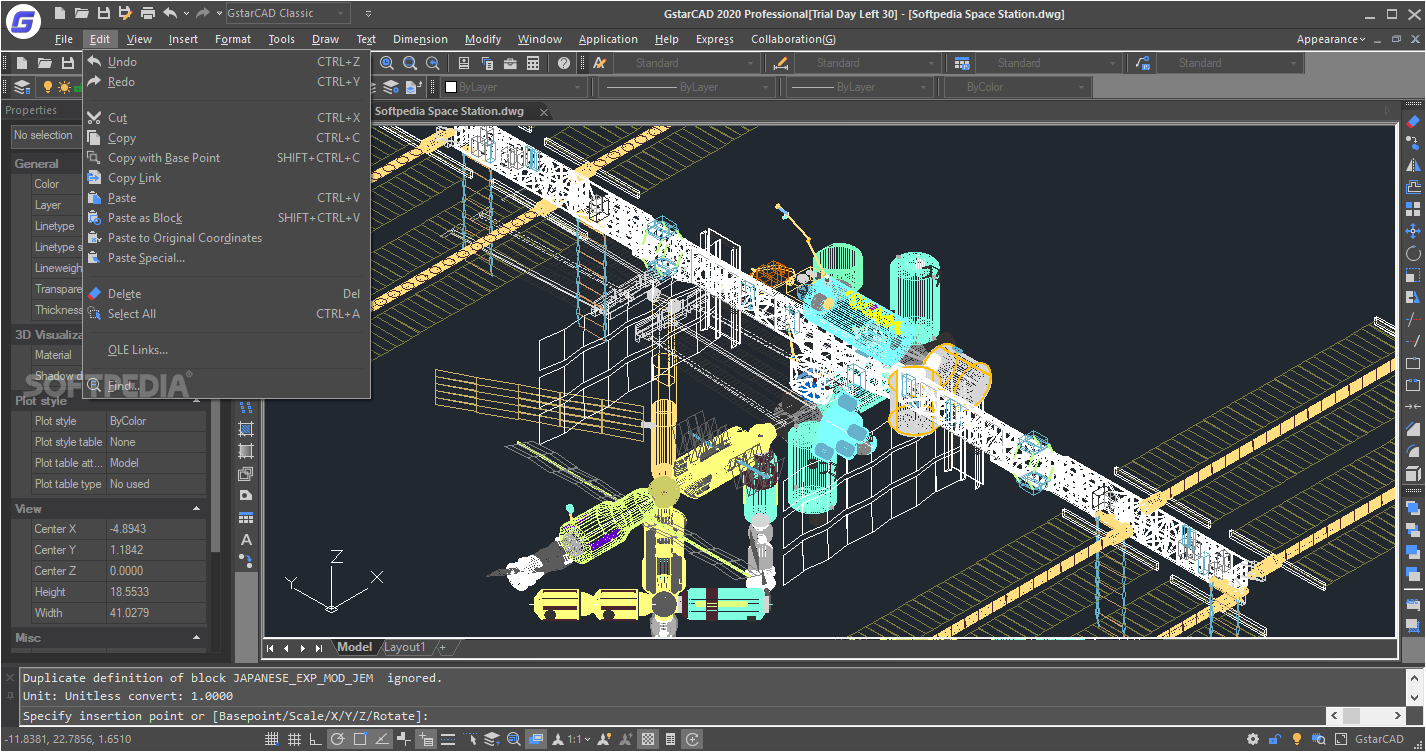
Task: Select the Trim tool
Action: coord(1413,320)
